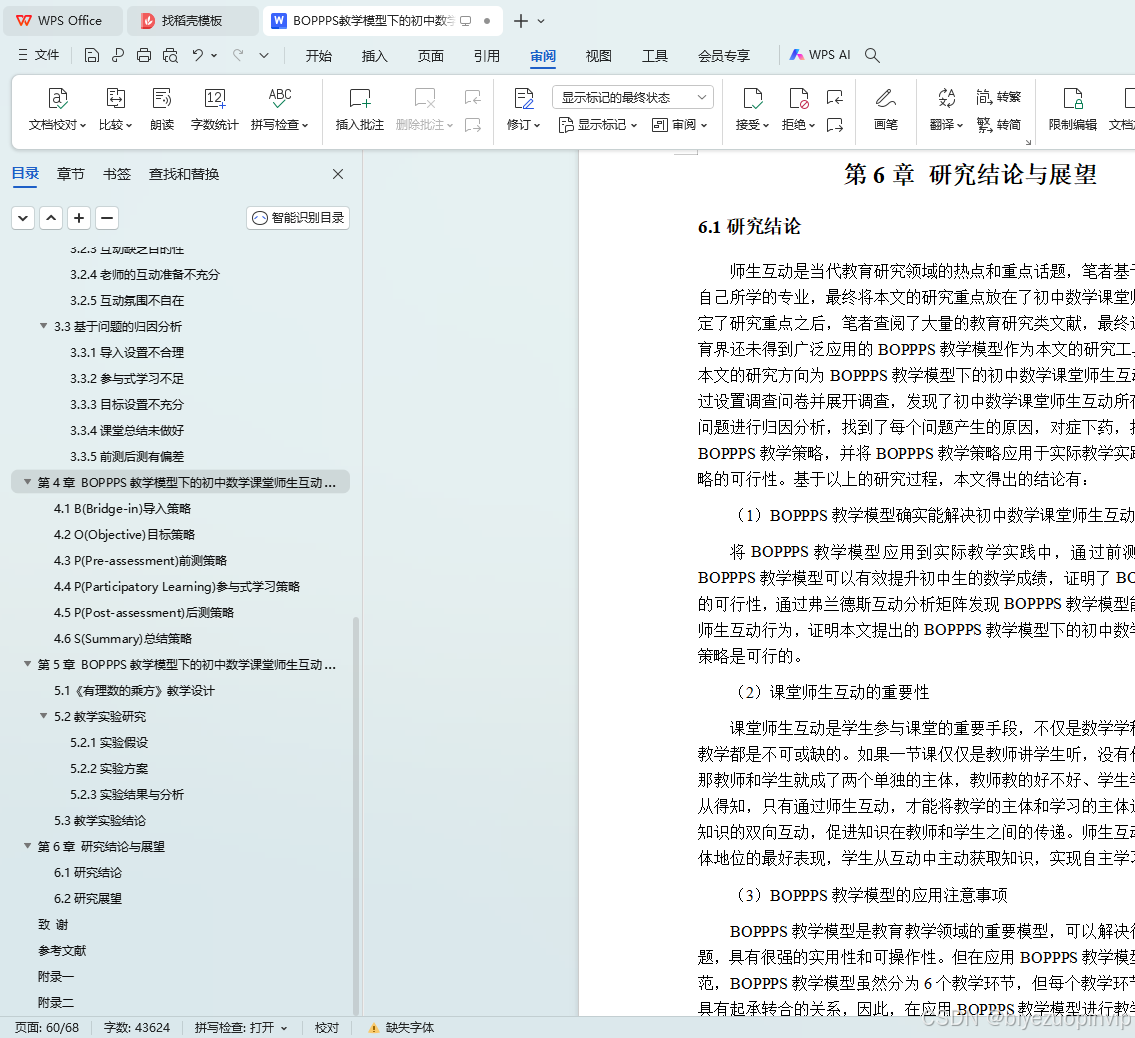Open the 文件 menu
1135x1038 pixels.
coord(39,55)
